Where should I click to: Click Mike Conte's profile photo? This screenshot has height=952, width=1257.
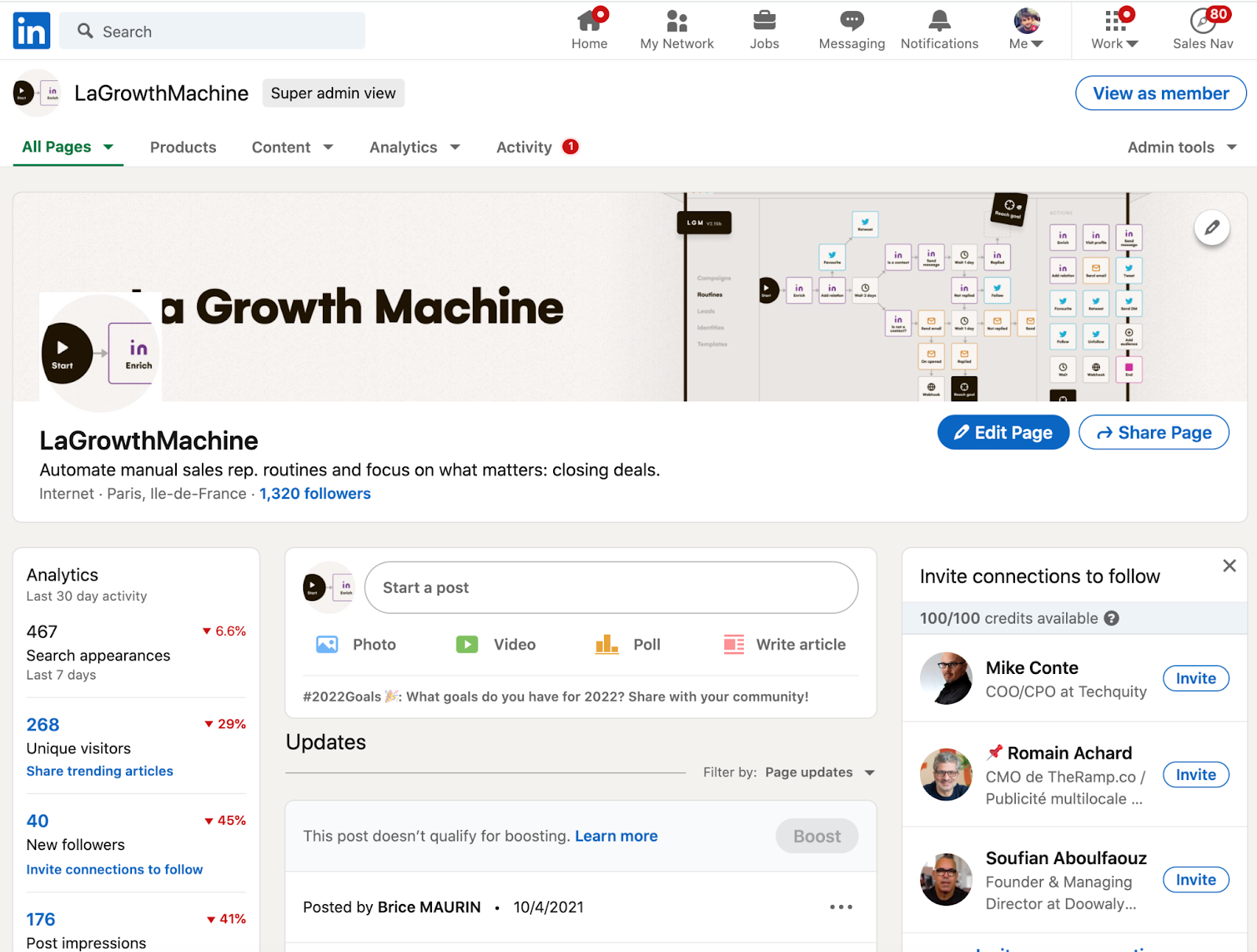[x=946, y=679]
